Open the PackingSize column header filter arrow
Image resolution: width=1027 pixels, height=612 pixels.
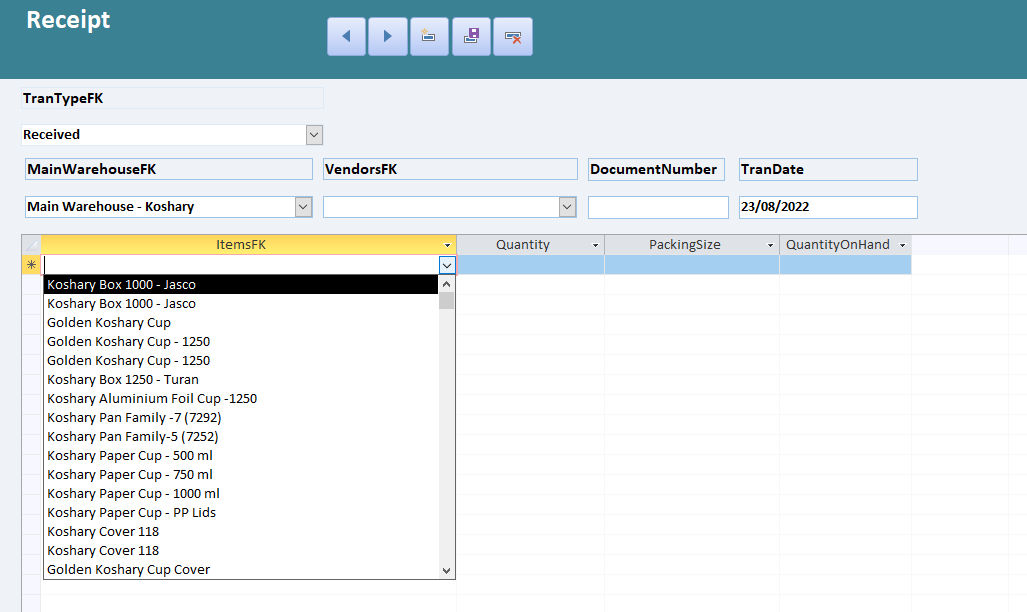(770, 245)
